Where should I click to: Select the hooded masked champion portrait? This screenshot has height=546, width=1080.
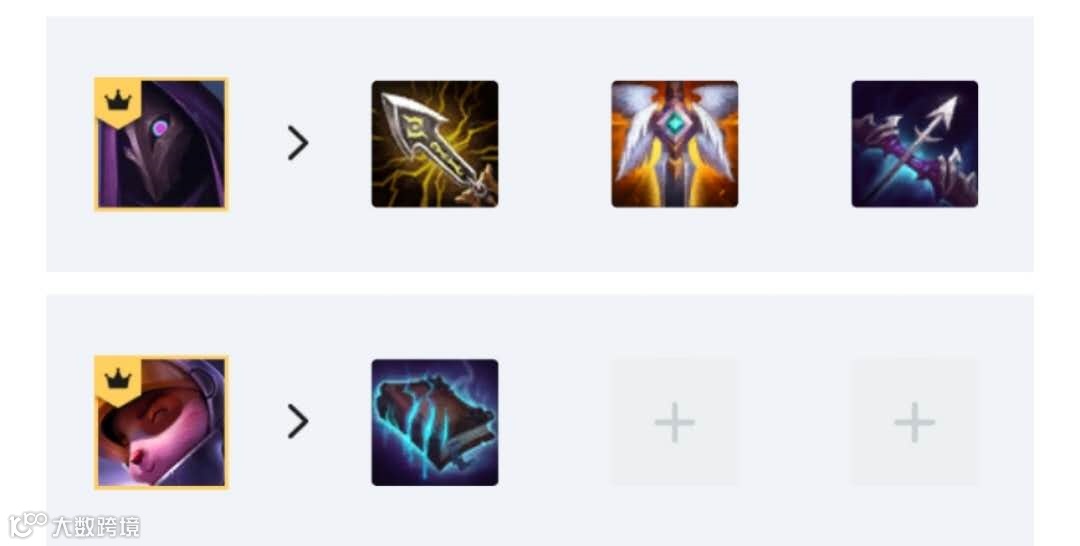[x=161, y=144]
